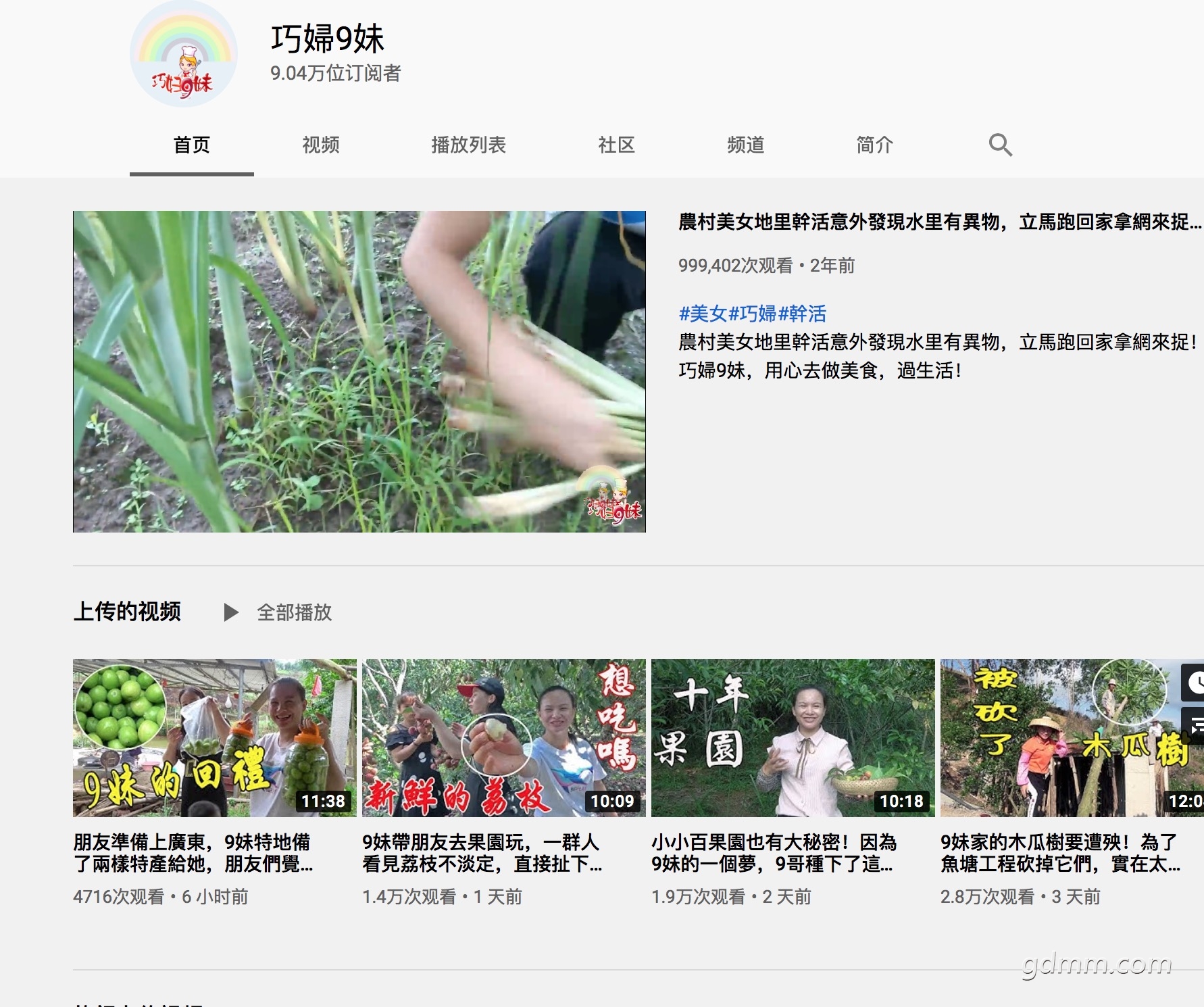Select the 频道 tab

[745, 145]
